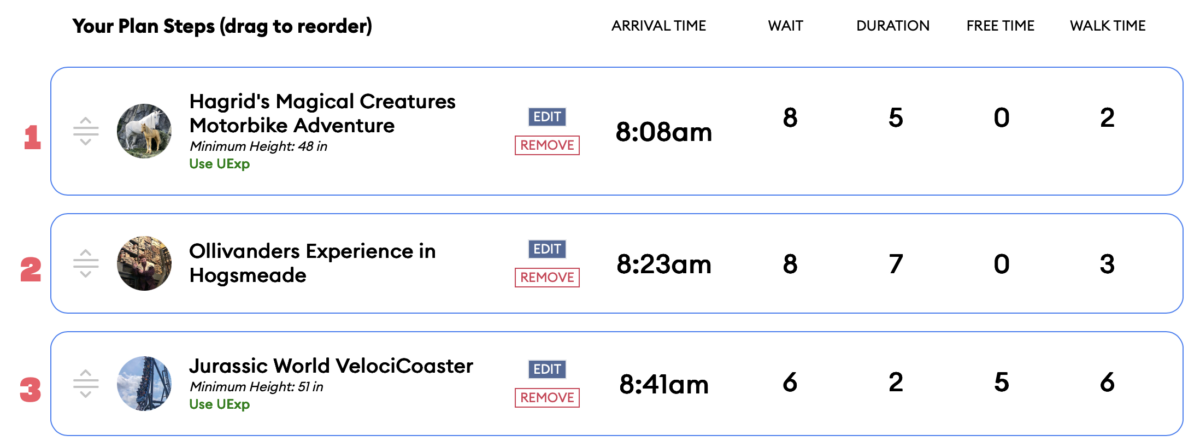The image size is (1200, 447).
Task: Remove Hagrid's Motorbike Adventure from plan
Action: [x=547, y=145]
